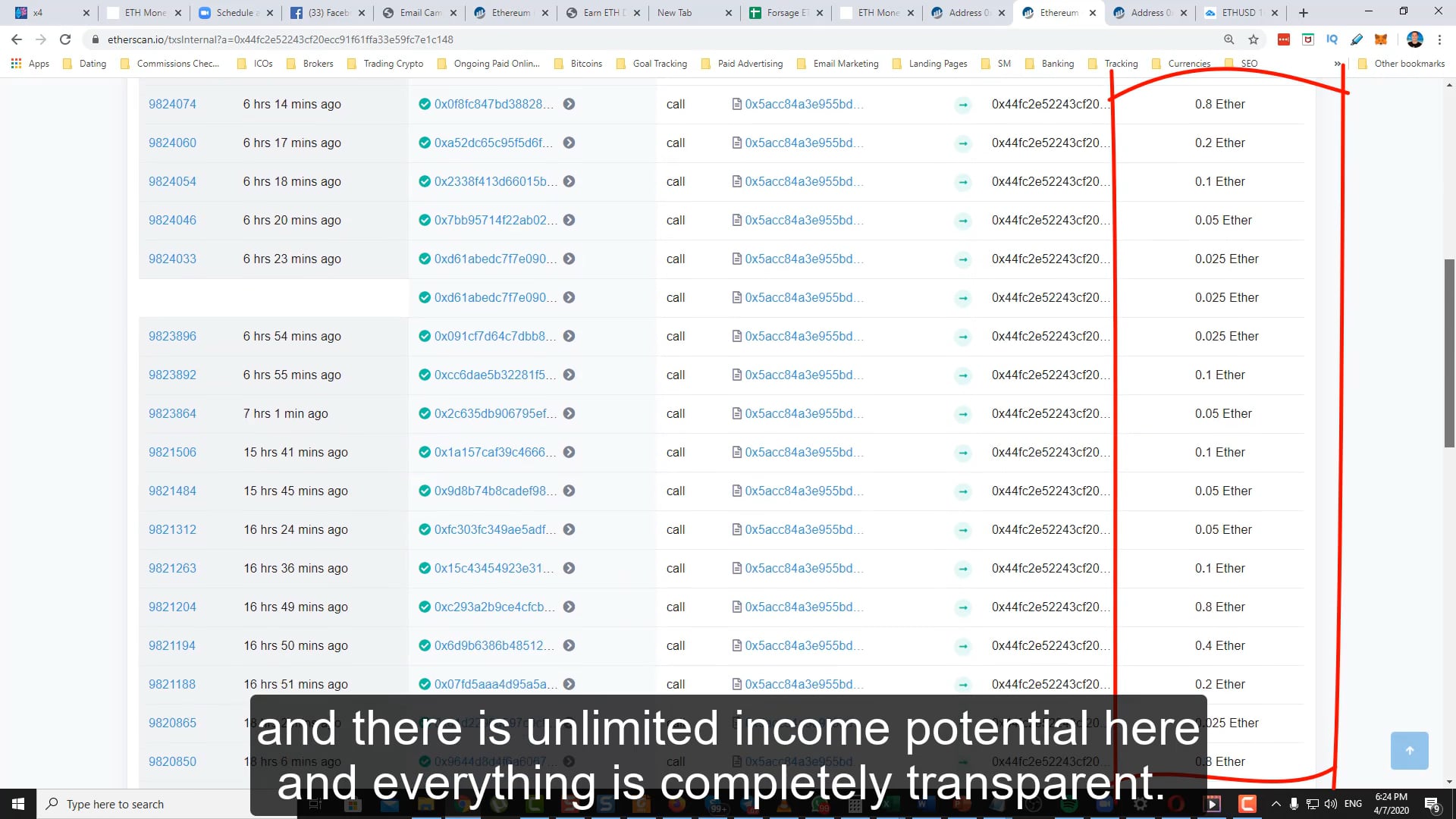Screen dimensions: 1456x819
Task: Click the scroll to top arrow button
Action: [1409, 750]
